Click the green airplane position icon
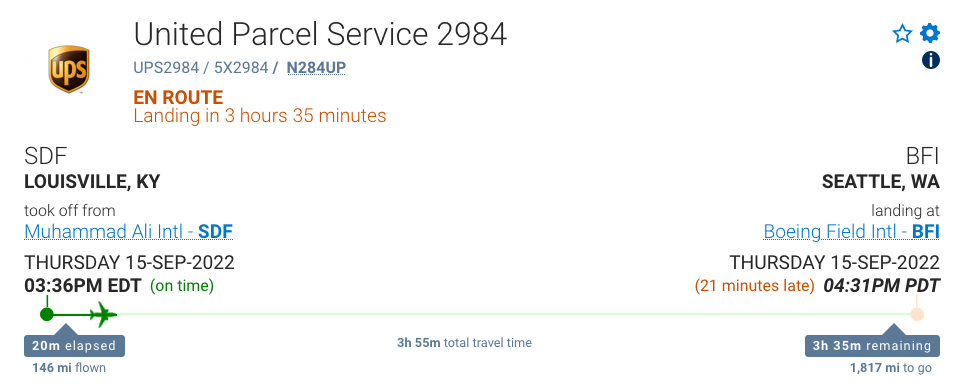This screenshot has width=954, height=391. [103, 314]
